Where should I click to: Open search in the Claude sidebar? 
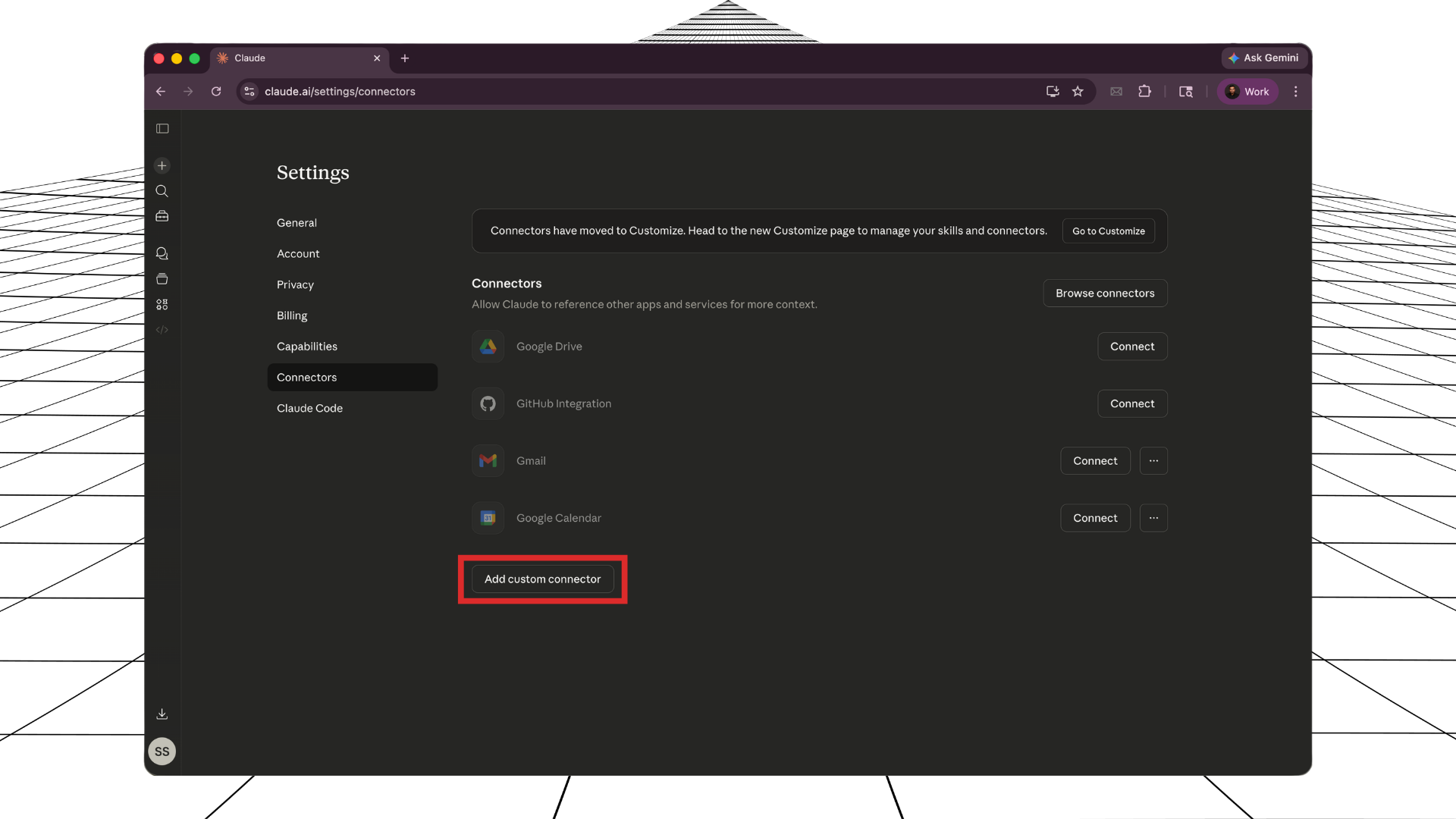(162, 191)
